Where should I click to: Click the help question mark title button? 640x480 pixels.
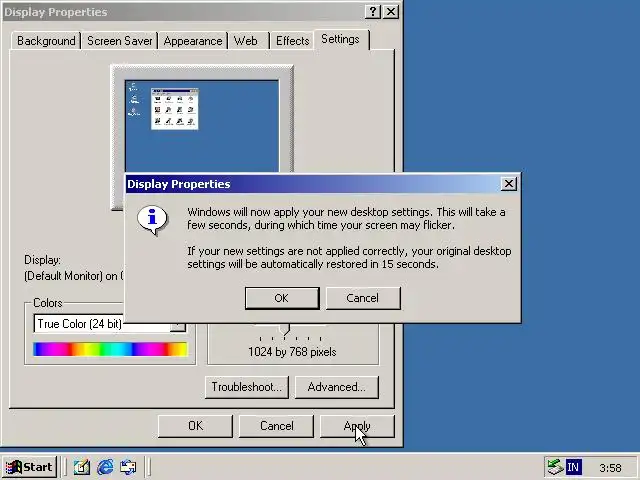373,11
